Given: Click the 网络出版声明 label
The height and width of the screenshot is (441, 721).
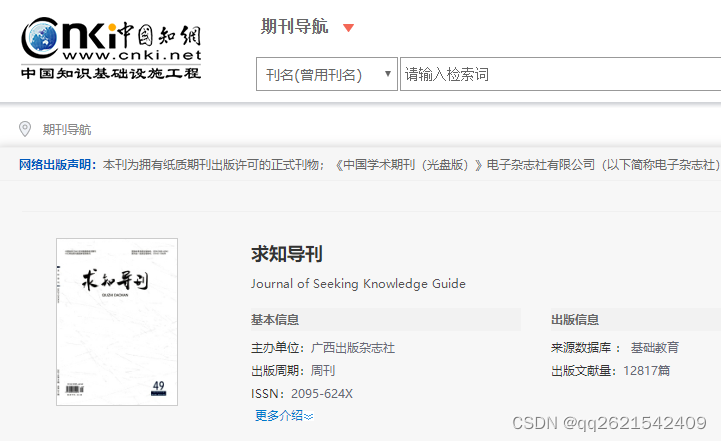Looking at the screenshot, I should [x=57, y=165].
